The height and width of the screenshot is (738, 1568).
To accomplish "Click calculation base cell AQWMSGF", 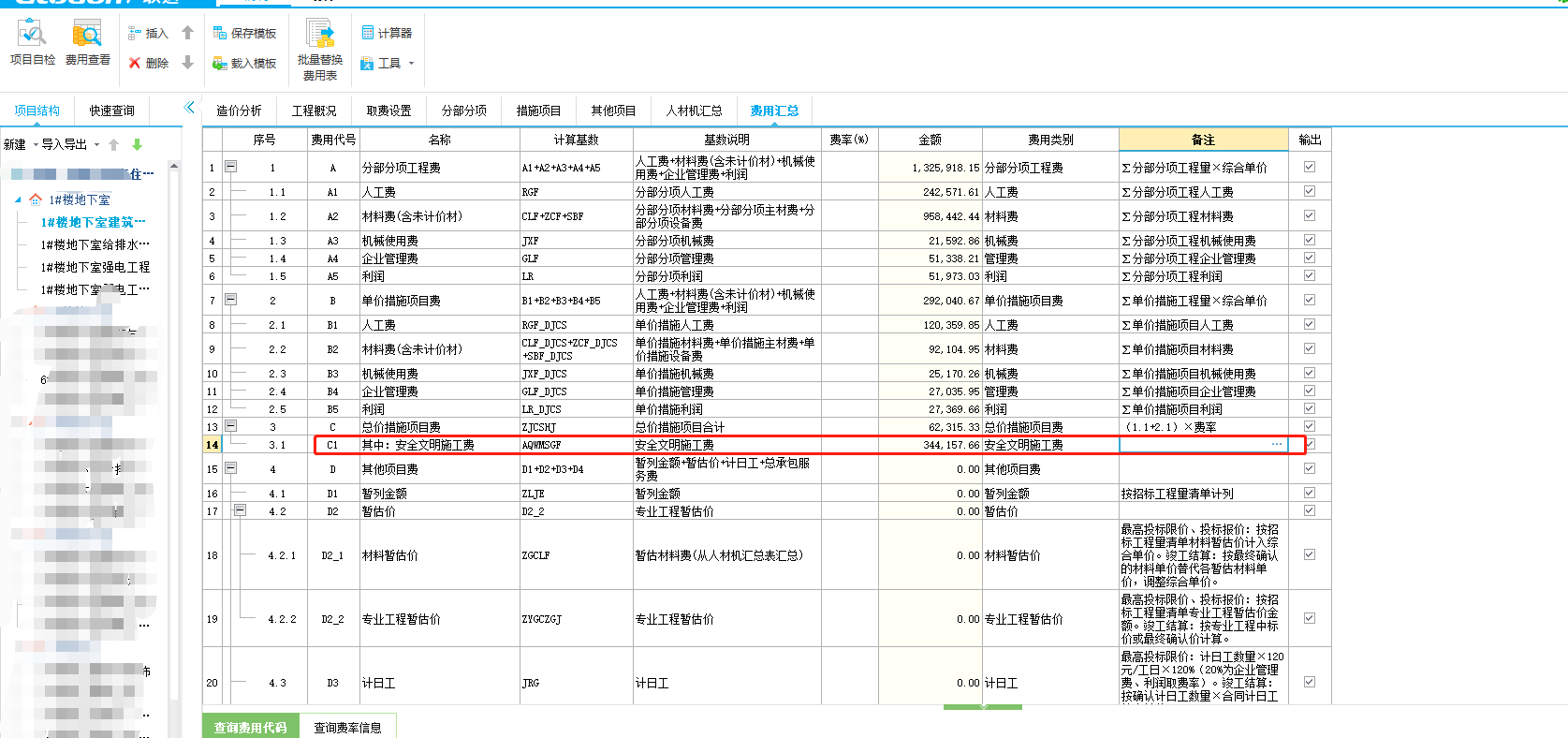I will pyautogui.click(x=576, y=445).
